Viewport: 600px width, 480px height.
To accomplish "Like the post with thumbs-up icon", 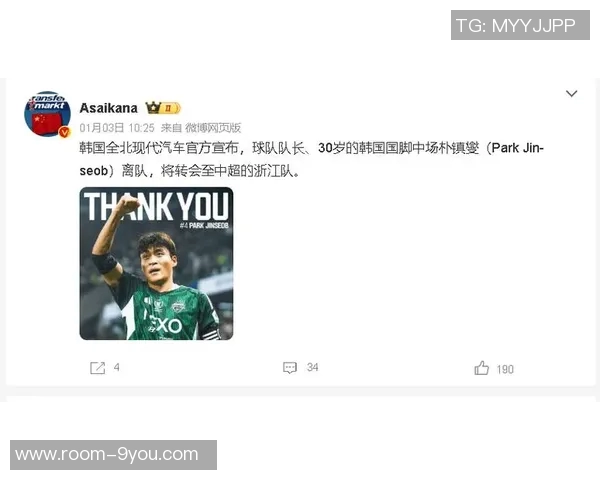I will pyautogui.click(x=481, y=368).
